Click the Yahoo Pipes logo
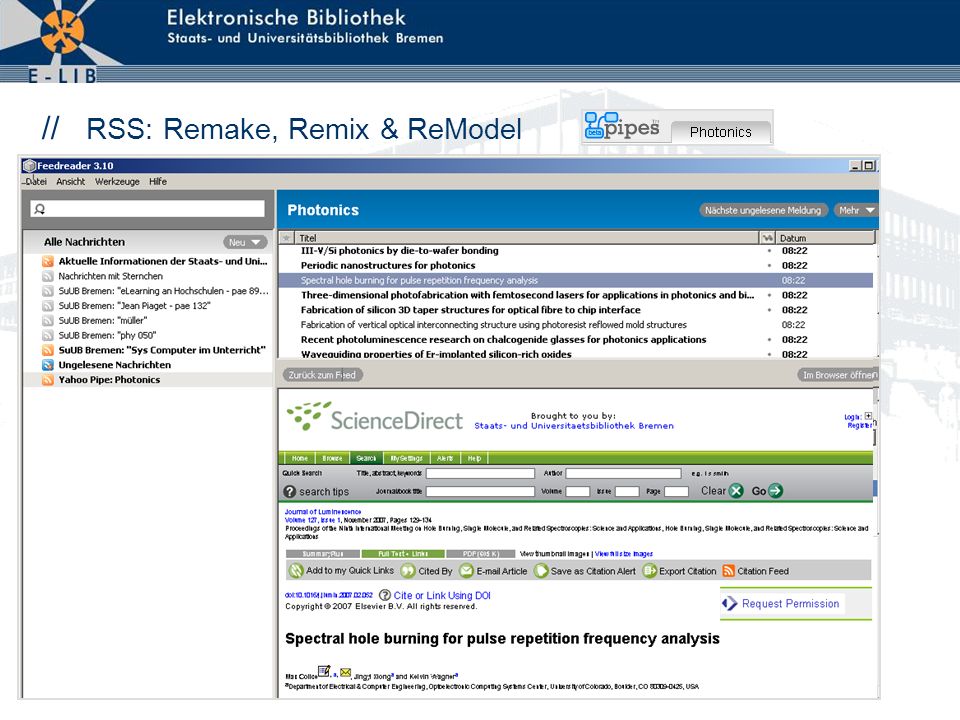 tap(623, 126)
